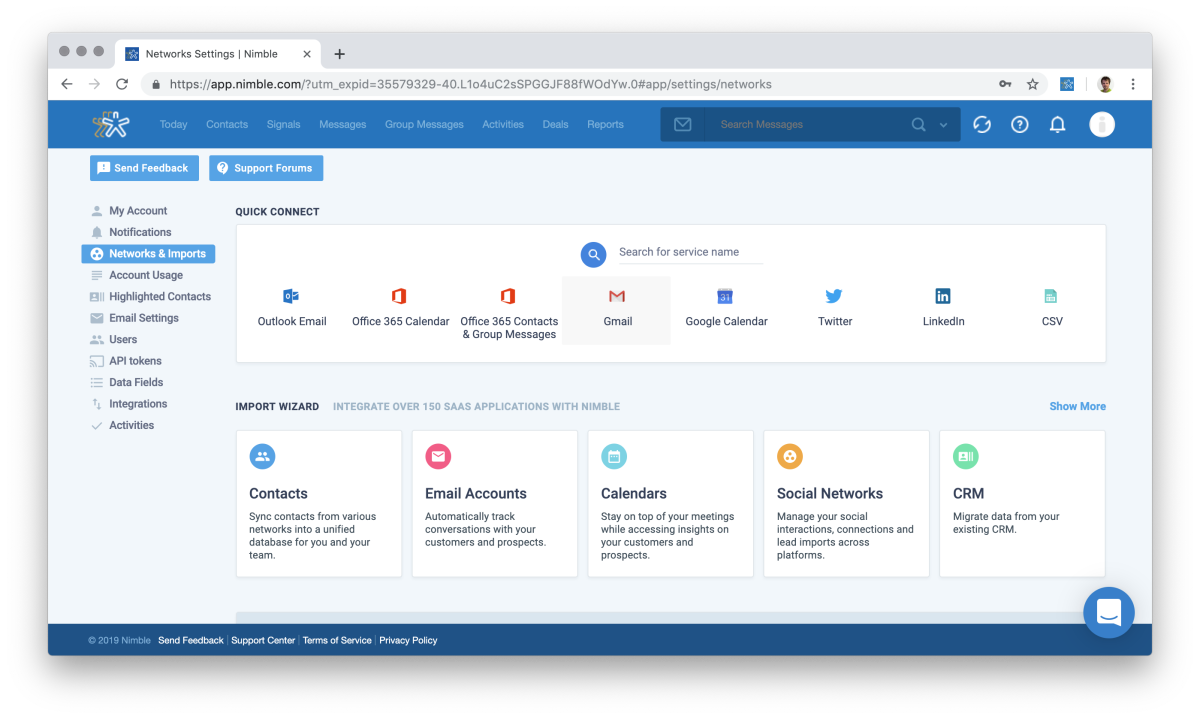Open the chat support widget button
The width and height of the screenshot is (1200, 719).
1109,612
